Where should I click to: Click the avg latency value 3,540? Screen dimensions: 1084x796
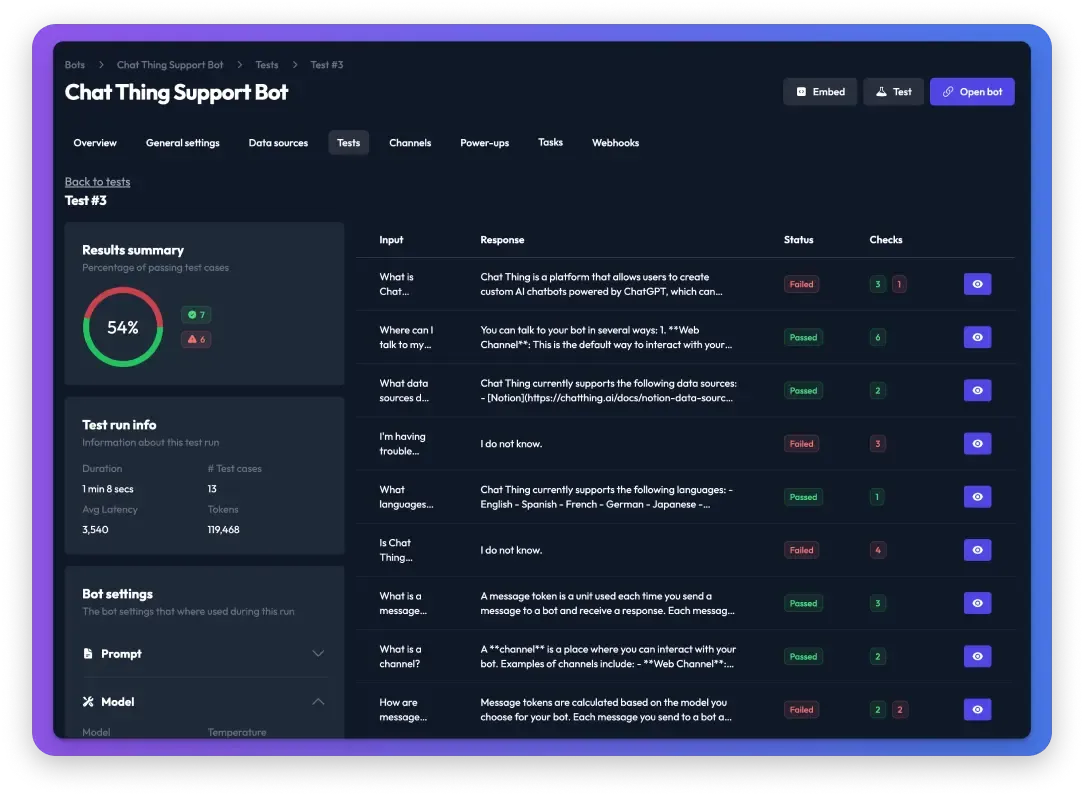coord(95,530)
